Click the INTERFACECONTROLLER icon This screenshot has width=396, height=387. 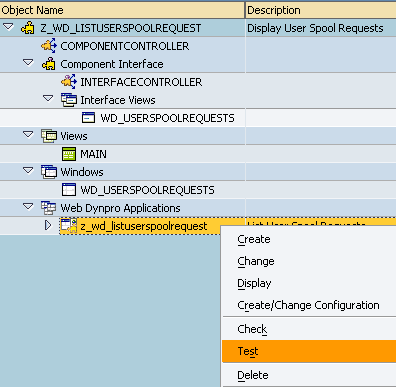(69, 82)
